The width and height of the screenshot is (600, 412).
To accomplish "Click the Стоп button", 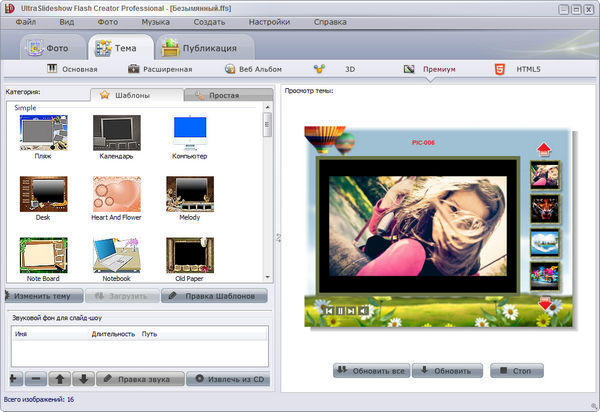I will point(517,370).
